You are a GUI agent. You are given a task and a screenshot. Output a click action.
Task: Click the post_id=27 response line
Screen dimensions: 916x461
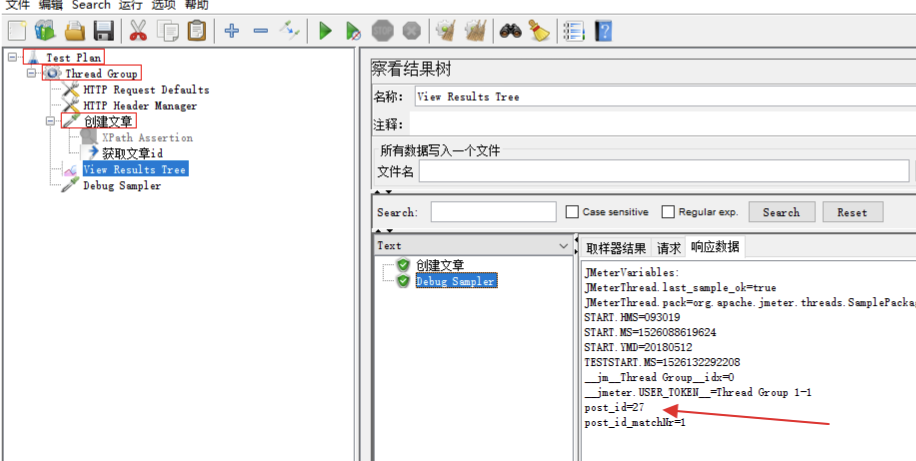(x=614, y=407)
